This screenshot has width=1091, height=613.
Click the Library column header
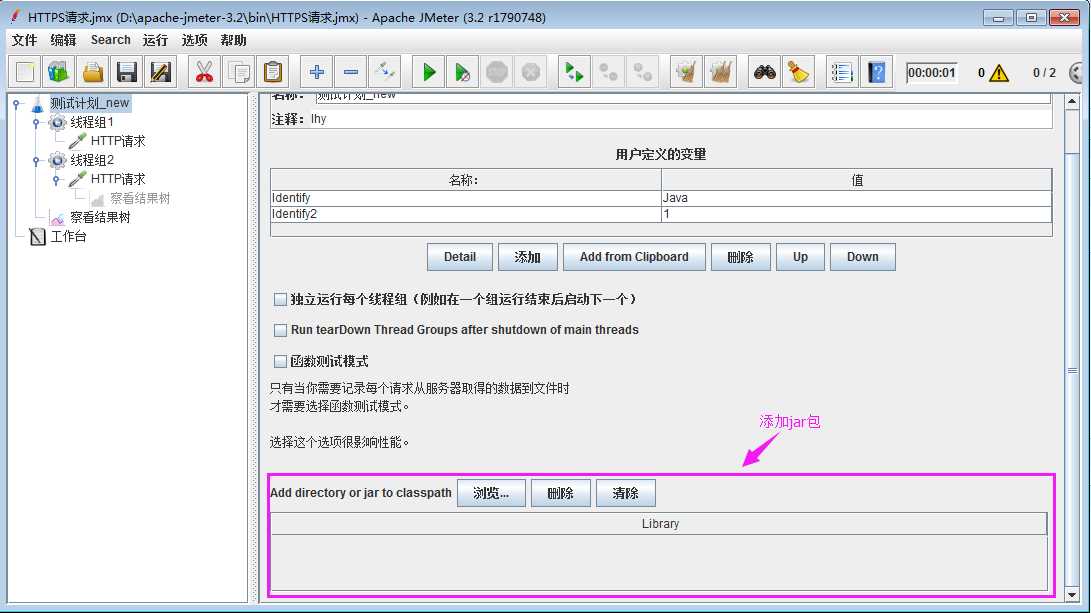(659, 524)
